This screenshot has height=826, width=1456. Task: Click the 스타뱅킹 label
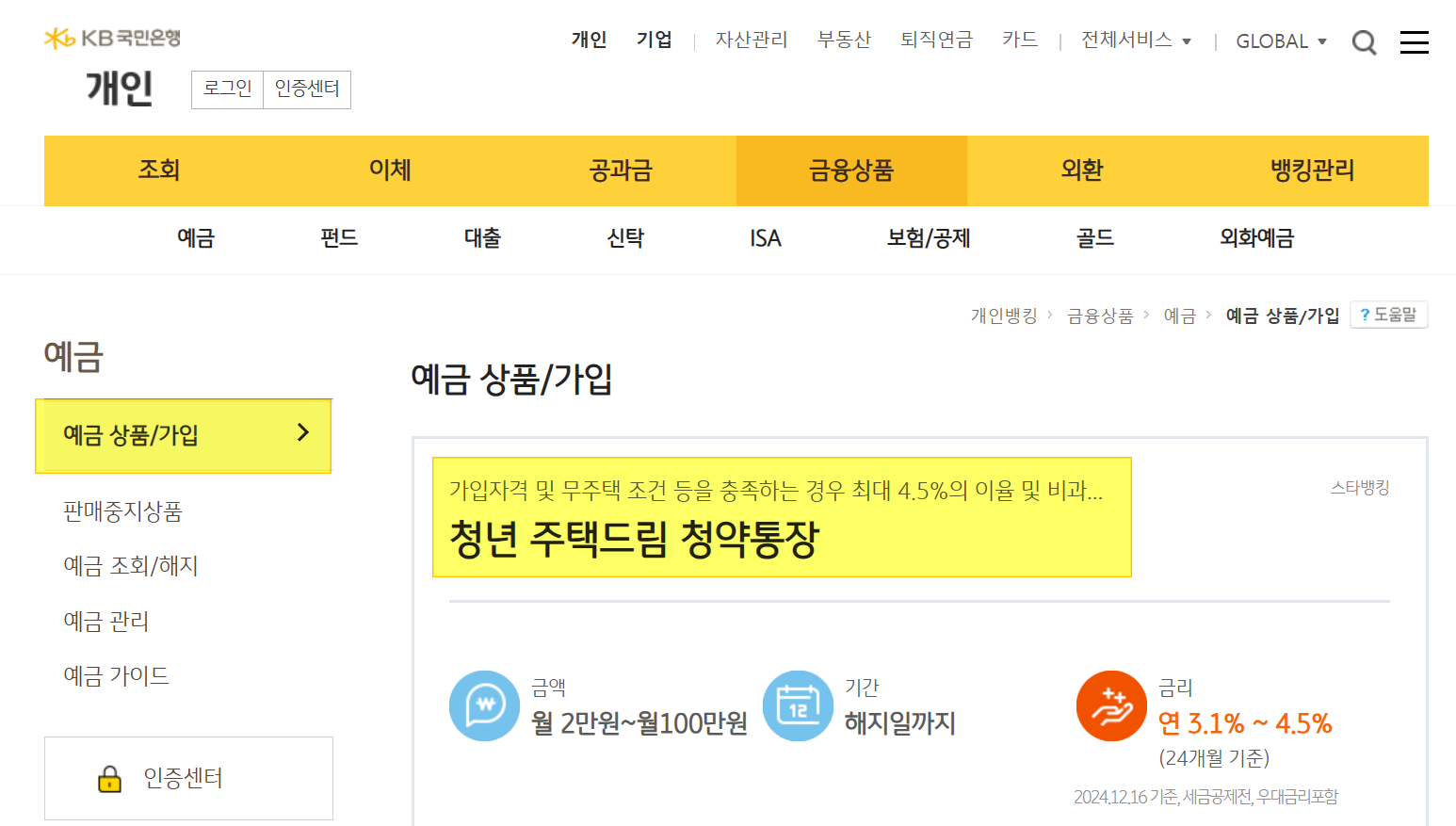coord(1360,488)
